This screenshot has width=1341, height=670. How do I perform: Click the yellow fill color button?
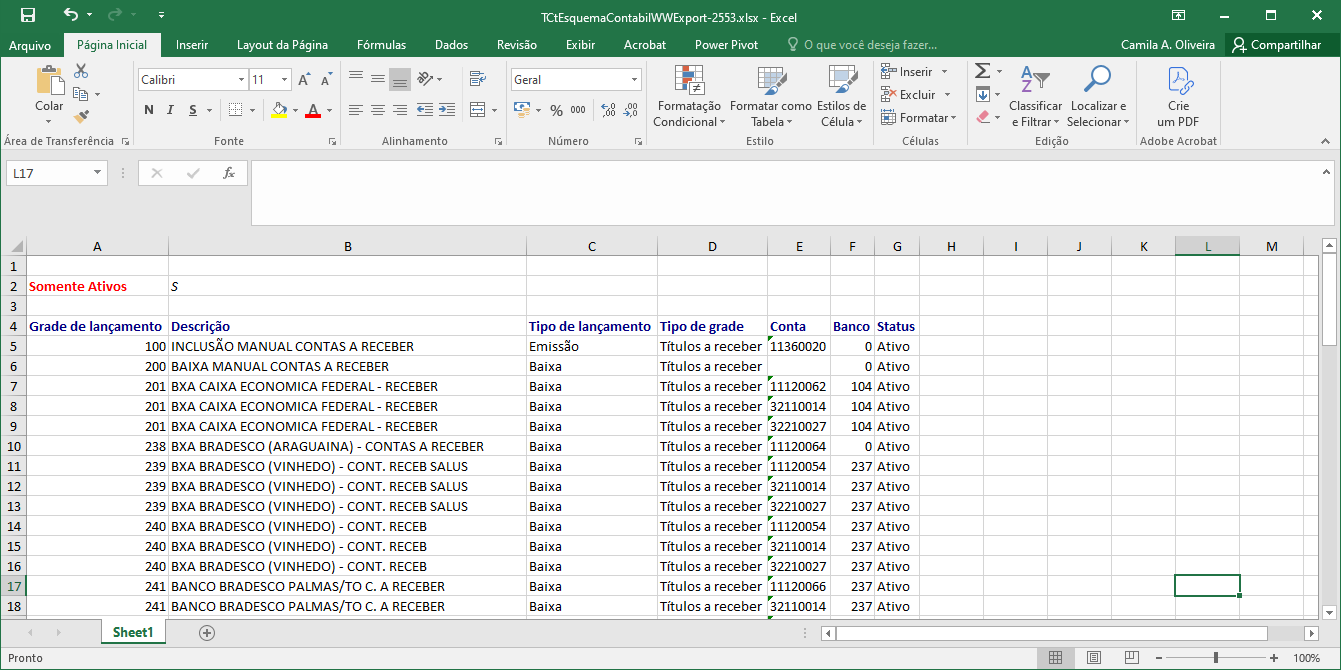[279, 110]
